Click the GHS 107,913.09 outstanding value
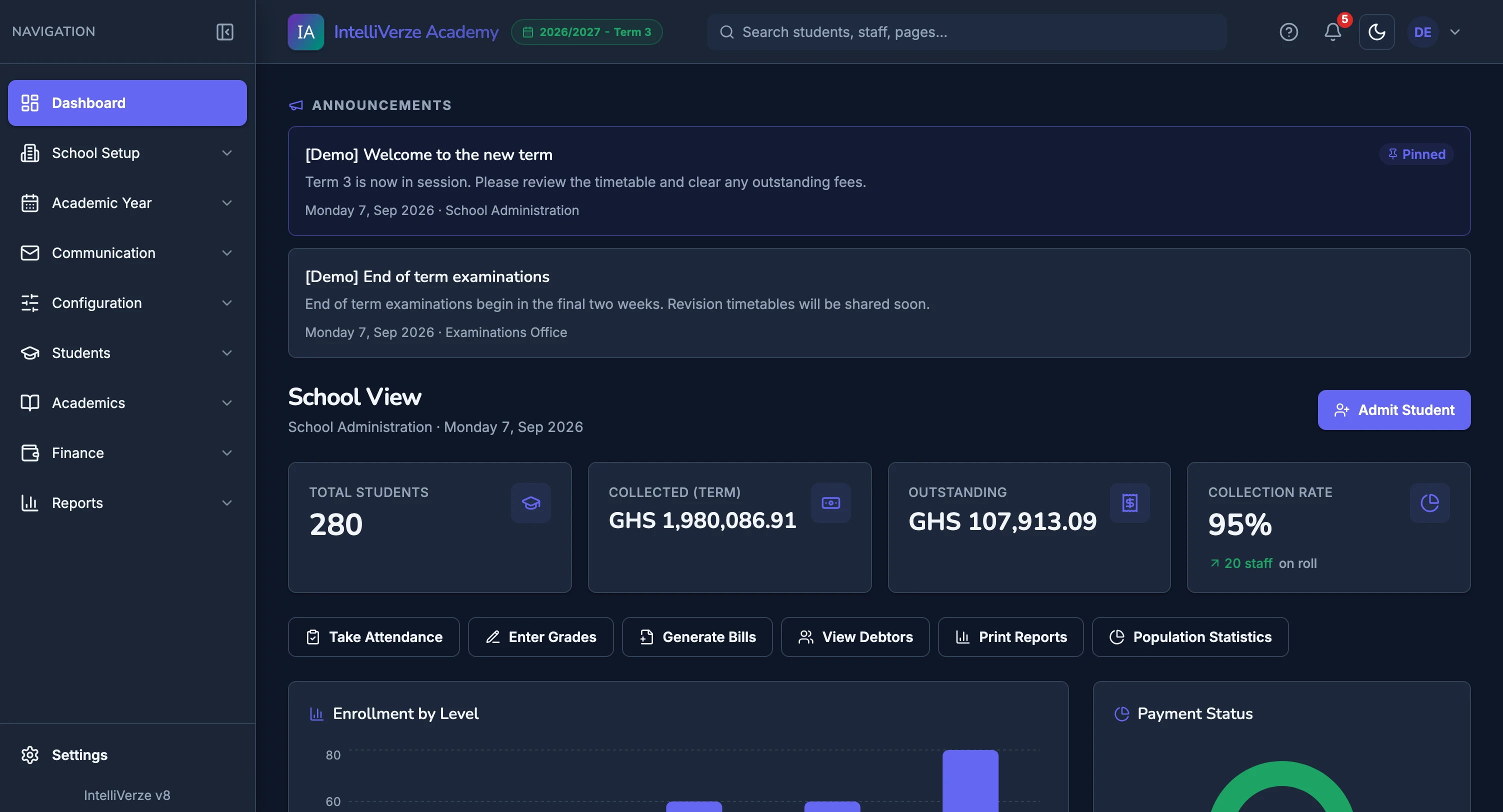 [1002, 521]
